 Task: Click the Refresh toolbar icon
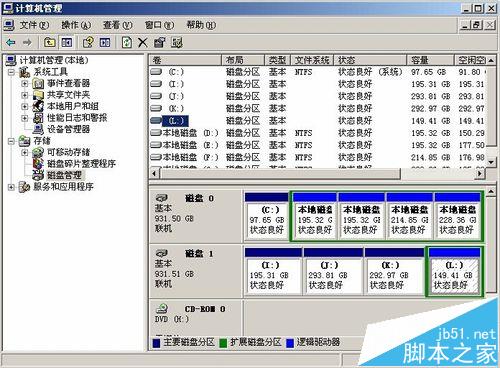(127, 42)
